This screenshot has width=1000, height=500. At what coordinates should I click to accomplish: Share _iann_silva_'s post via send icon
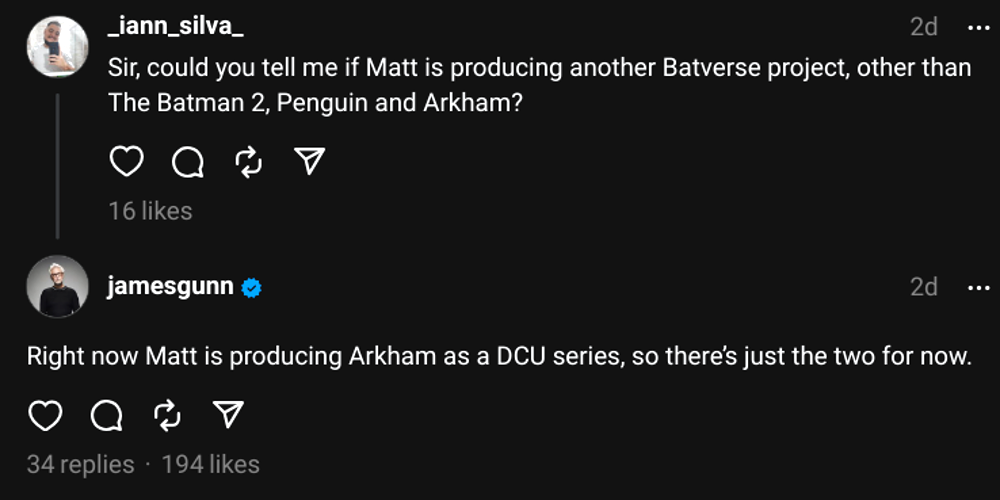pyautogui.click(x=311, y=162)
